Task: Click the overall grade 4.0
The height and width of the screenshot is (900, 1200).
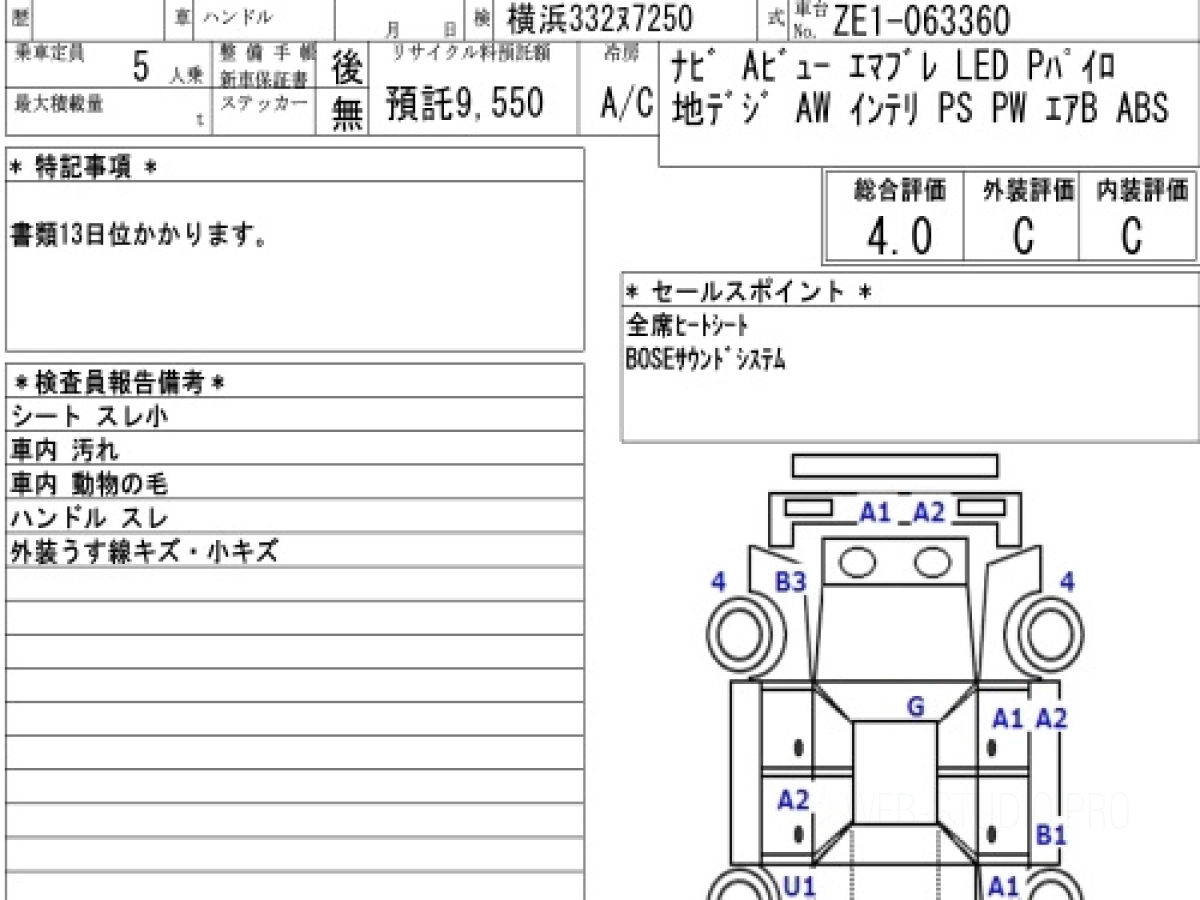Action: point(899,237)
